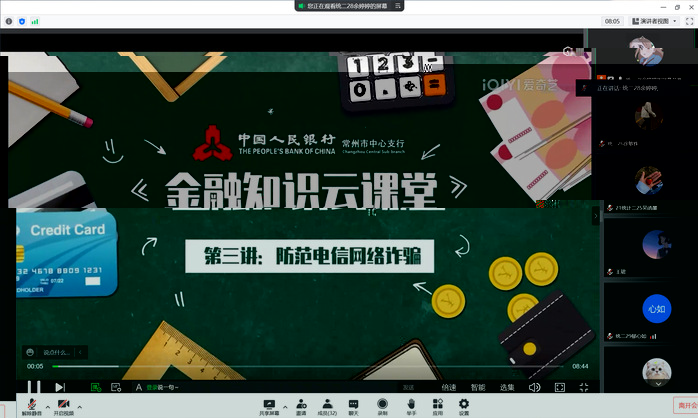Click the video volume speaker icon
The height and width of the screenshot is (418, 698).
tap(535, 387)
